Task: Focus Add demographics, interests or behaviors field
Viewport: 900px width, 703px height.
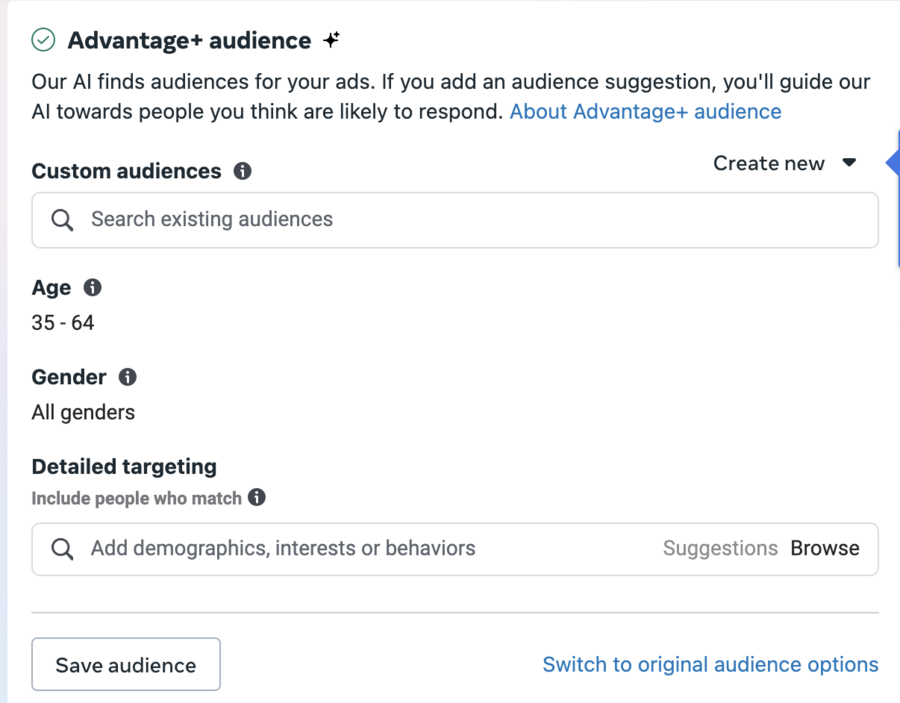Action: (x=455, y=549)
